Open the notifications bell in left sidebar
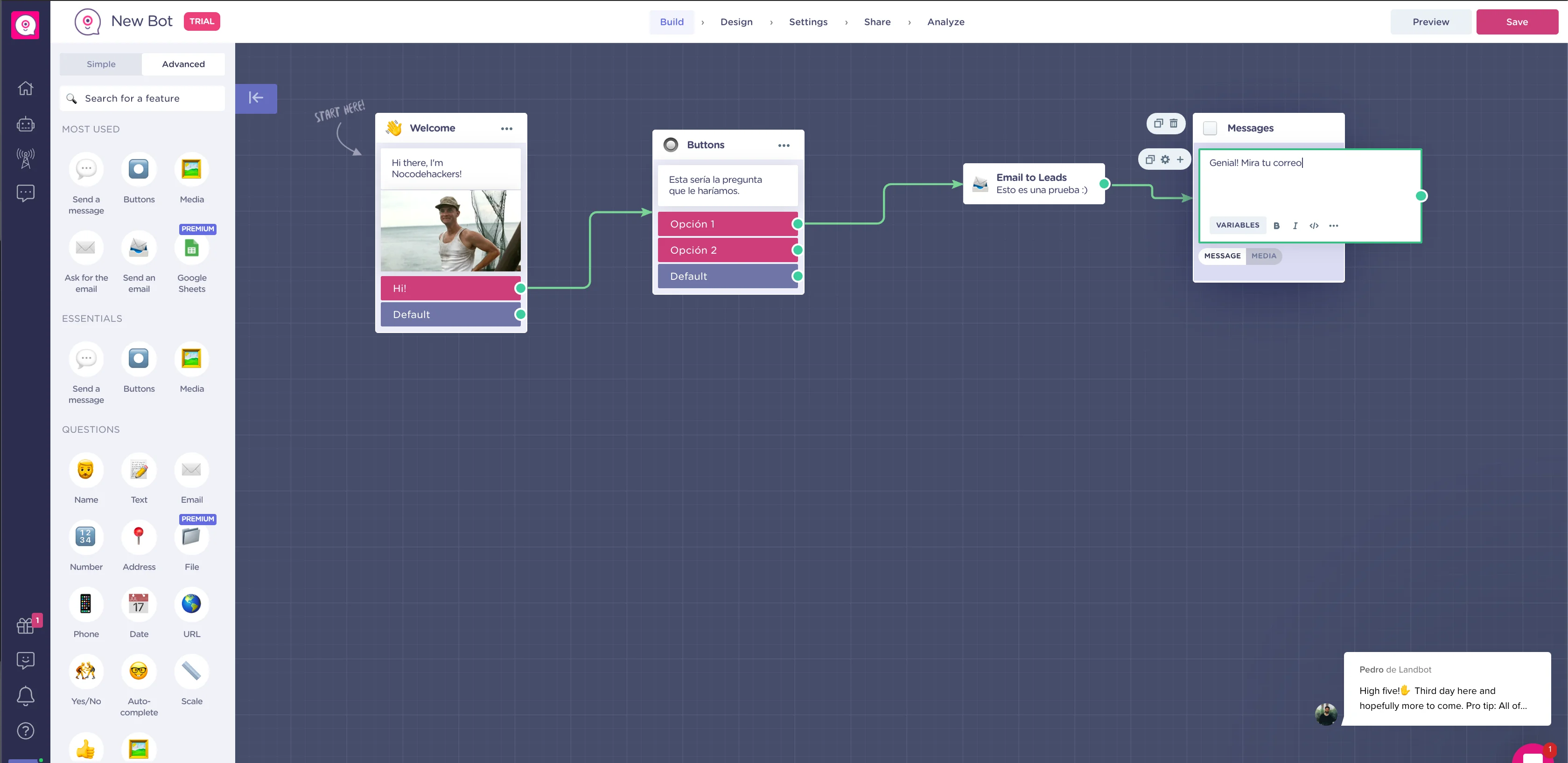Screen dimensions: 1568x763 click(x=25, y=695)
